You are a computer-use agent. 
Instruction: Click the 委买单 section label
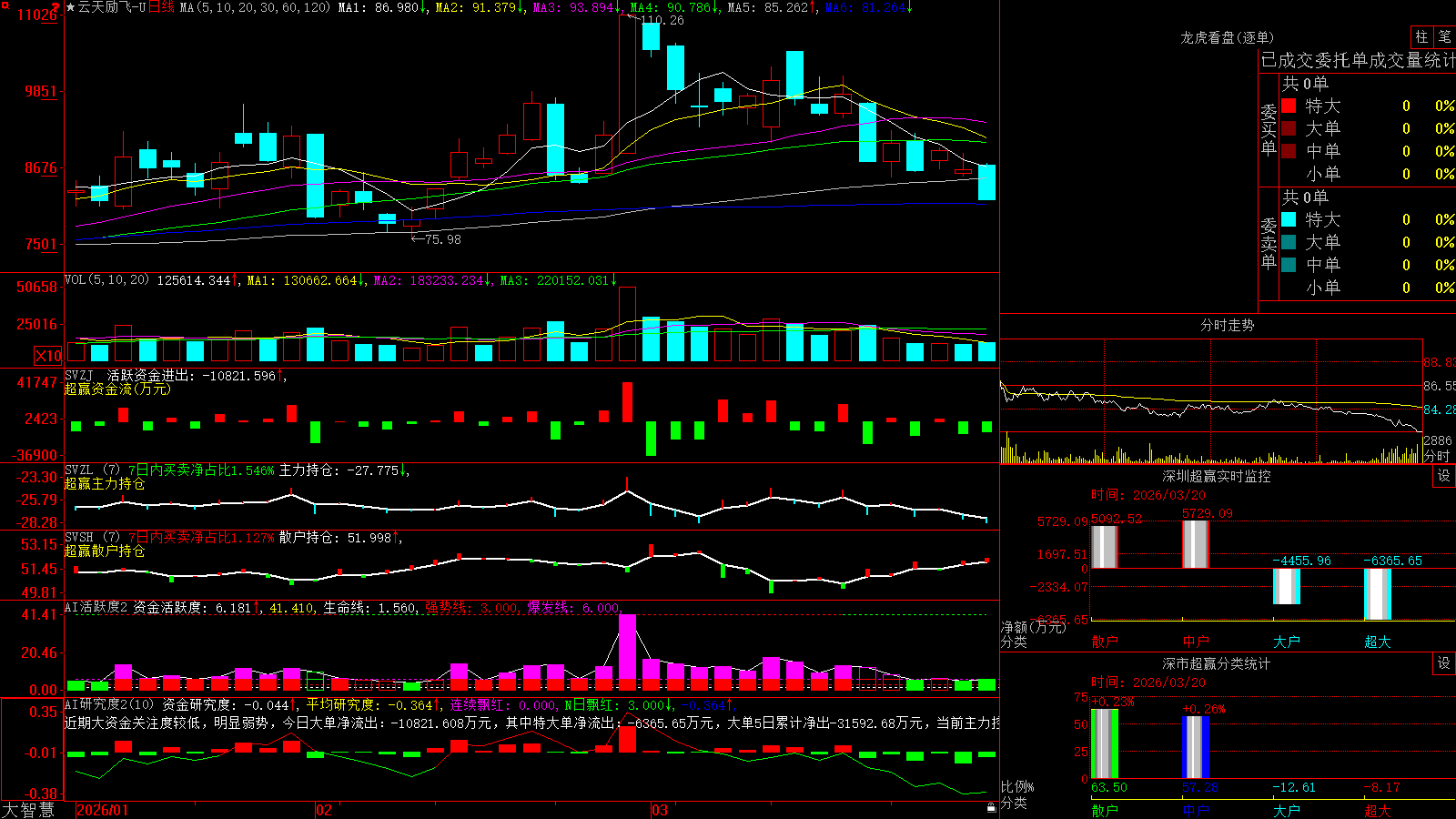pyautogui.click(x=1269, y=130)
